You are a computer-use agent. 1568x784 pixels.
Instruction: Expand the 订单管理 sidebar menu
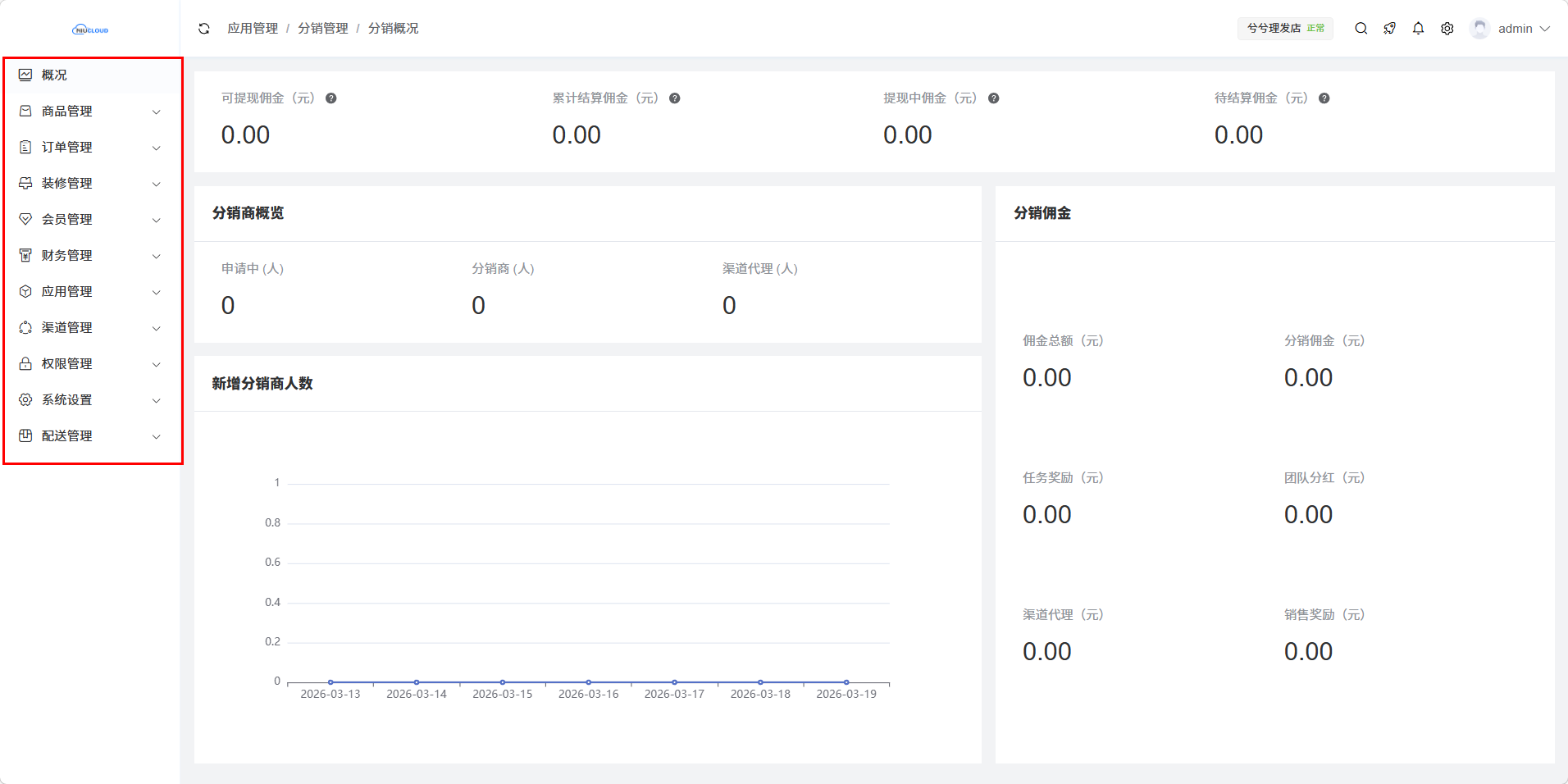[90, 148]
